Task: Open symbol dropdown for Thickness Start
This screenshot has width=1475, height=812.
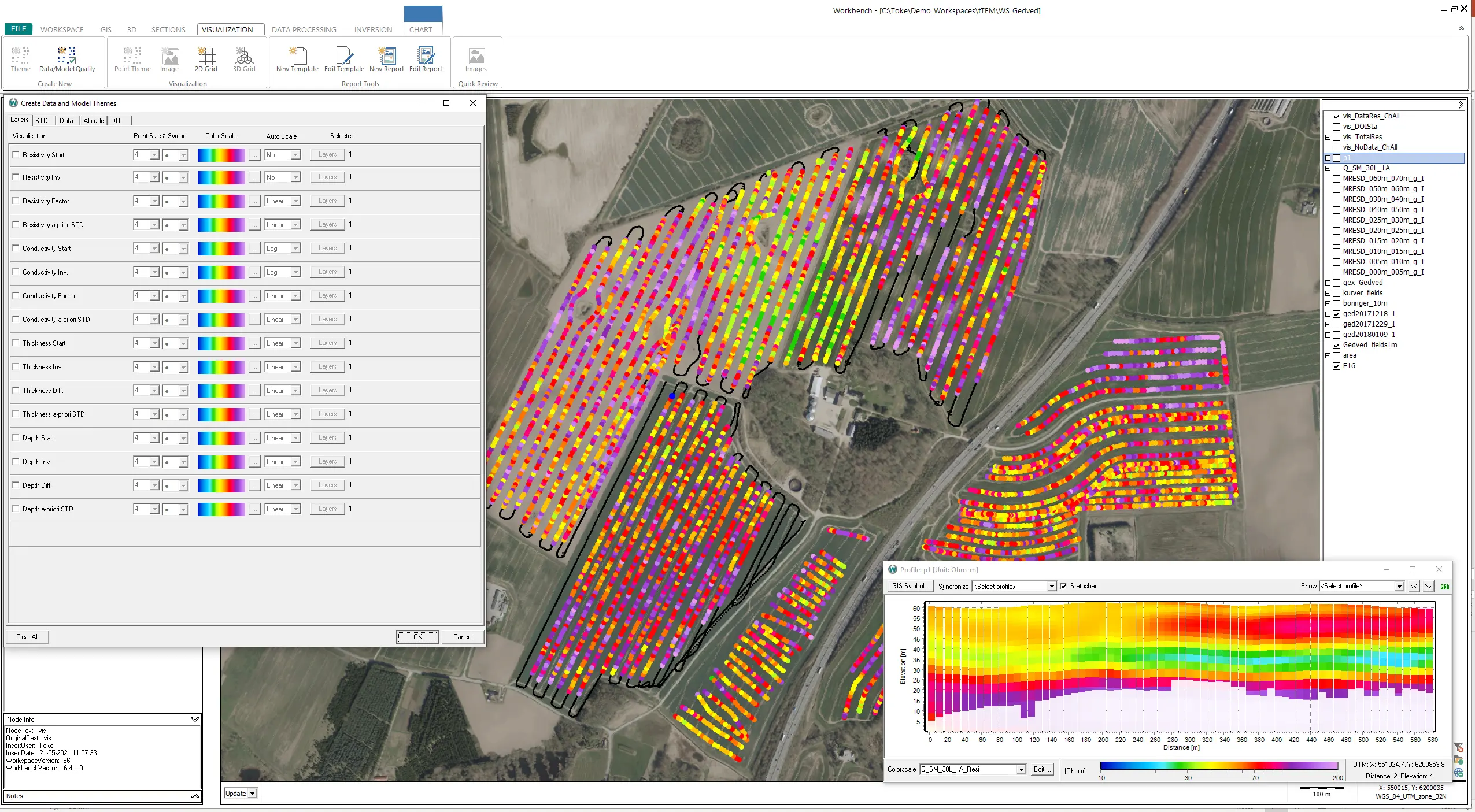Action: pos(183,343)
